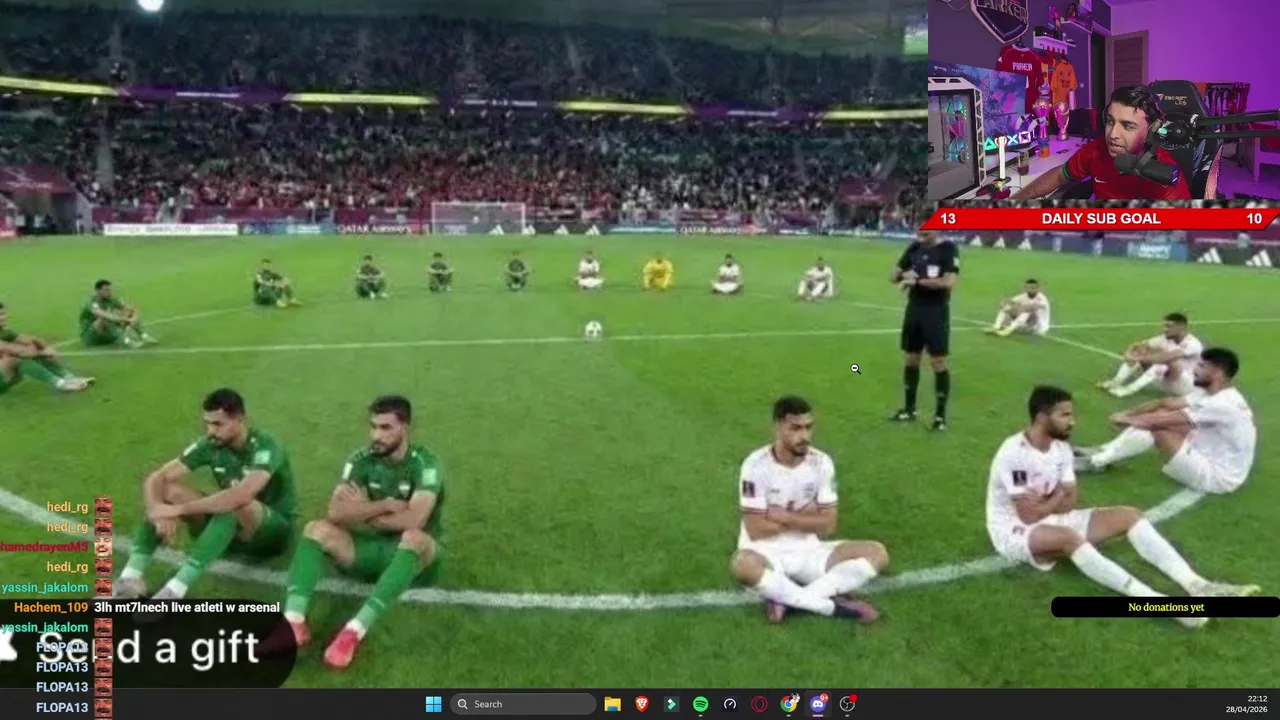
Task: Click the hamedrayenMS username in chat
Action: click(x=44, y=547)
